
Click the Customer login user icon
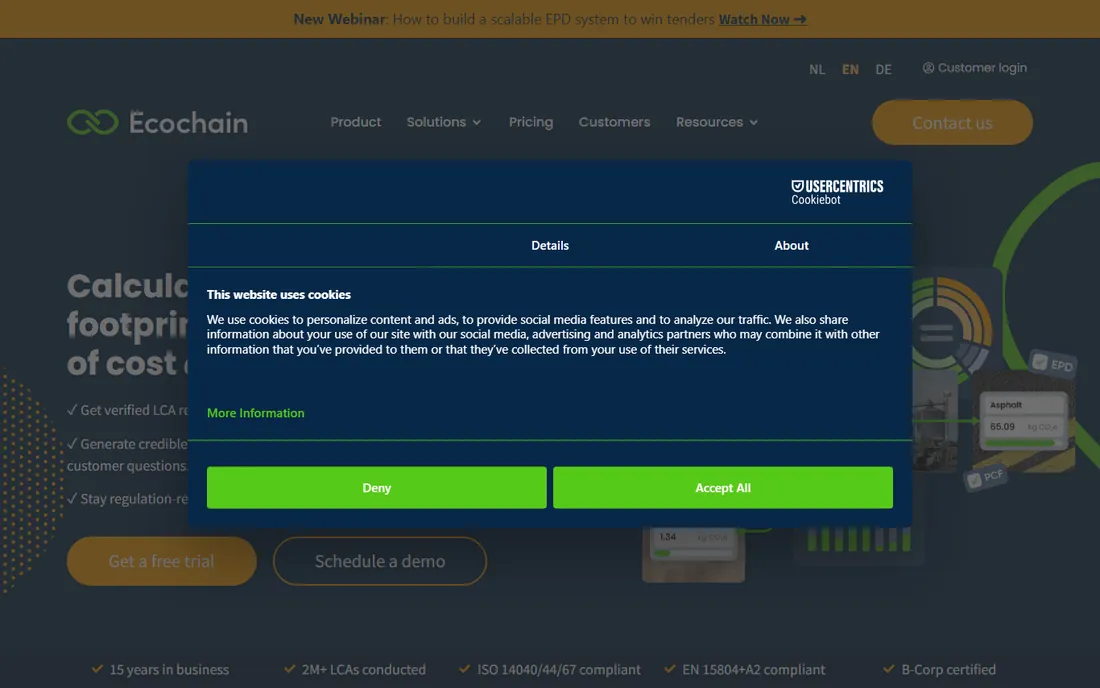pyautogui.click(x=928, y=68)
